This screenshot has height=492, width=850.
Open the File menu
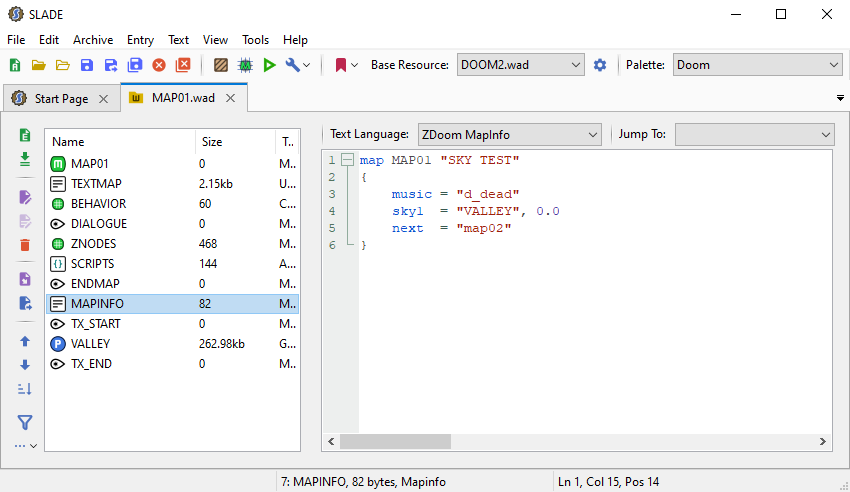[16, 40]
